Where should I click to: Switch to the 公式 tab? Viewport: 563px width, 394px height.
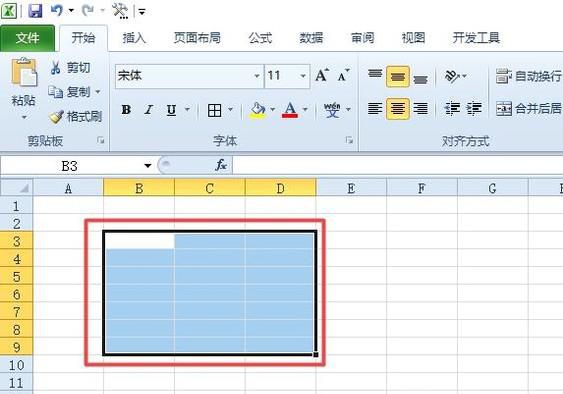click(x=260, y=38)
